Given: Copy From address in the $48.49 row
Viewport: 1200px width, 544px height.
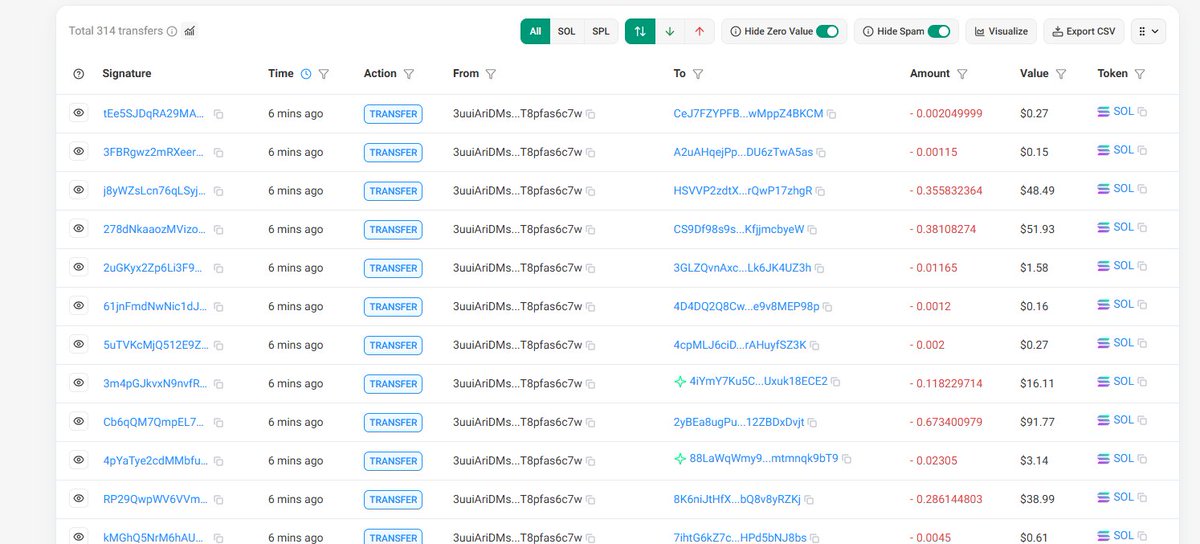Looking at the screenshot, I should [x=591, y=191].
